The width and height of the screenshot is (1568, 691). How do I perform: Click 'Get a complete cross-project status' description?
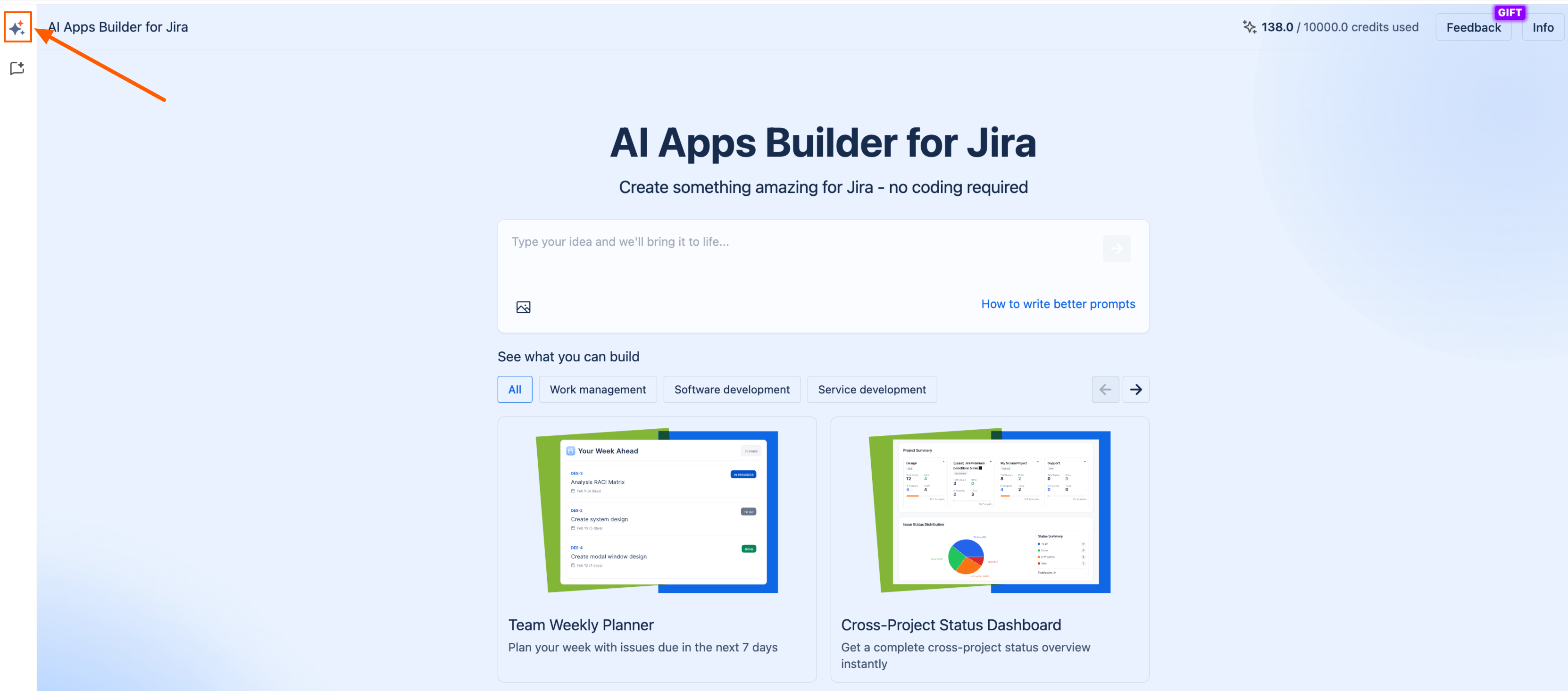click(x=966, y=656)
